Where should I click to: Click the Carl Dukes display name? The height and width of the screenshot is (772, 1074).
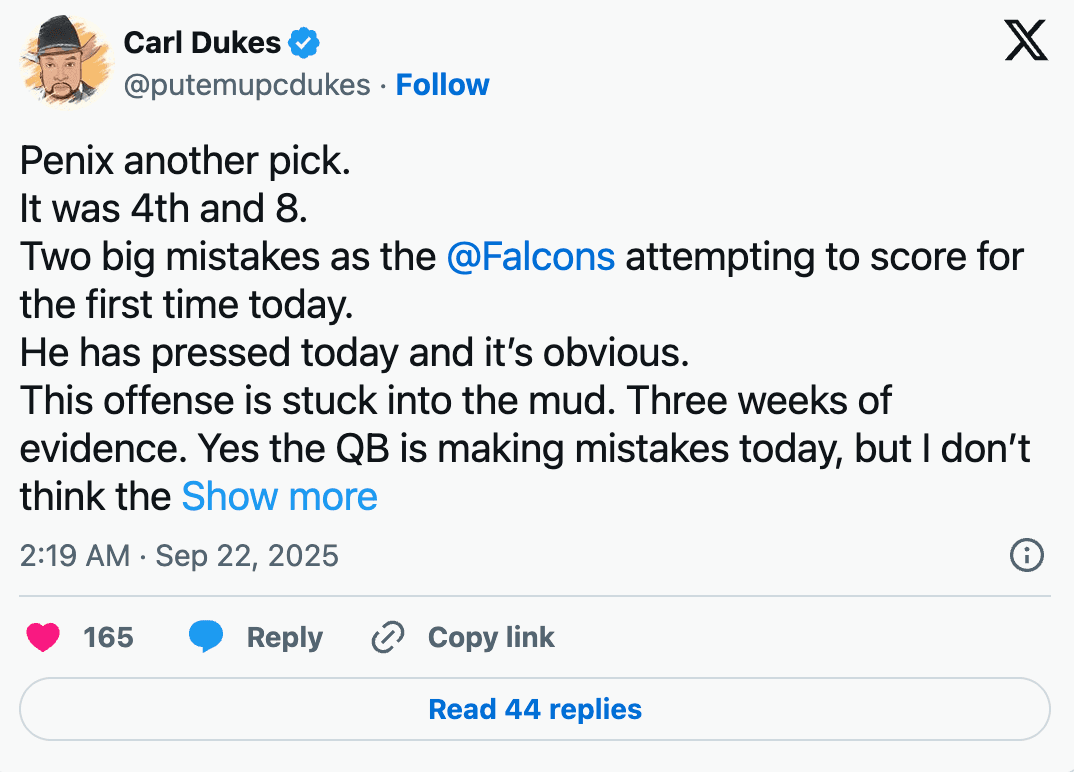coord(202,43)
